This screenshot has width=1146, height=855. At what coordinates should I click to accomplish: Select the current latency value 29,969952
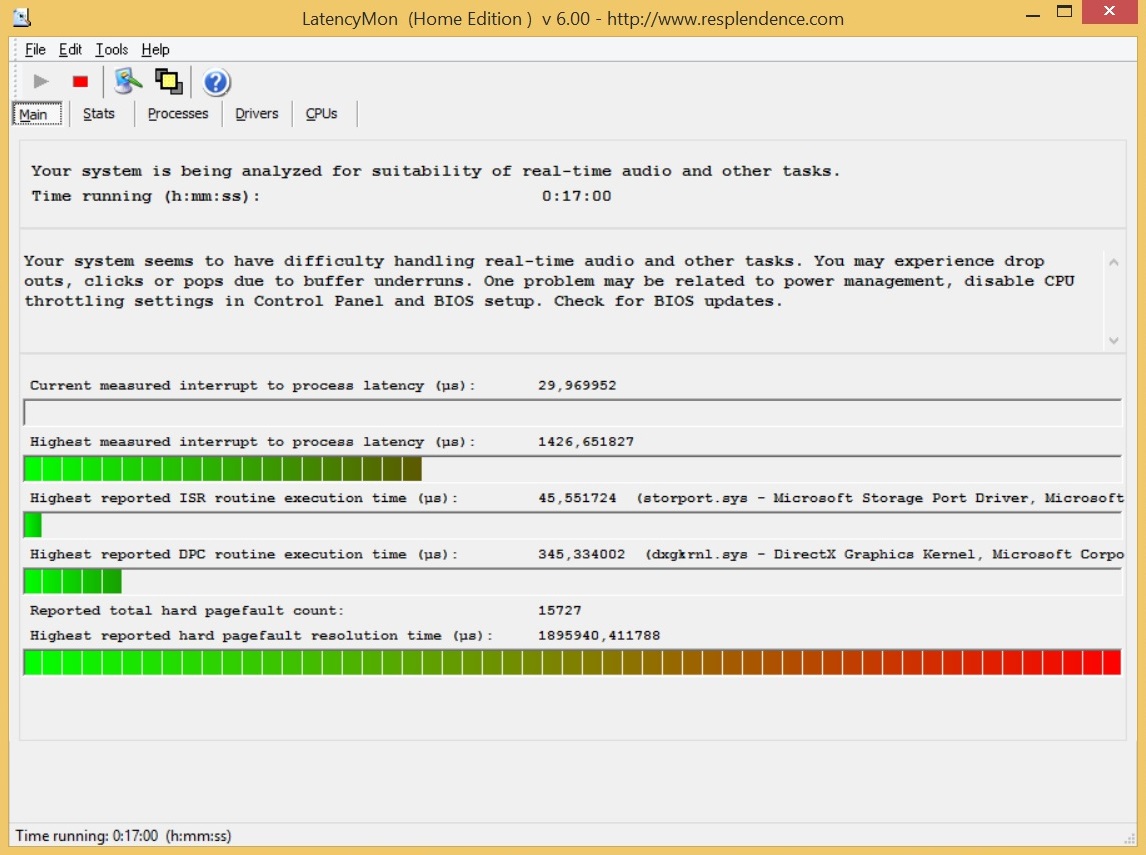(577, 385)
